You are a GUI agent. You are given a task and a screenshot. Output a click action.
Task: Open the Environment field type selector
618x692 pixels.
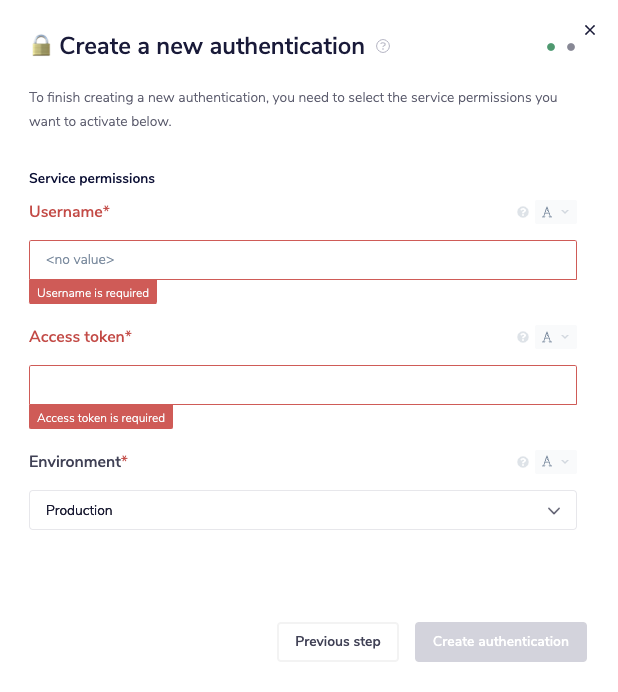(555, 462)
